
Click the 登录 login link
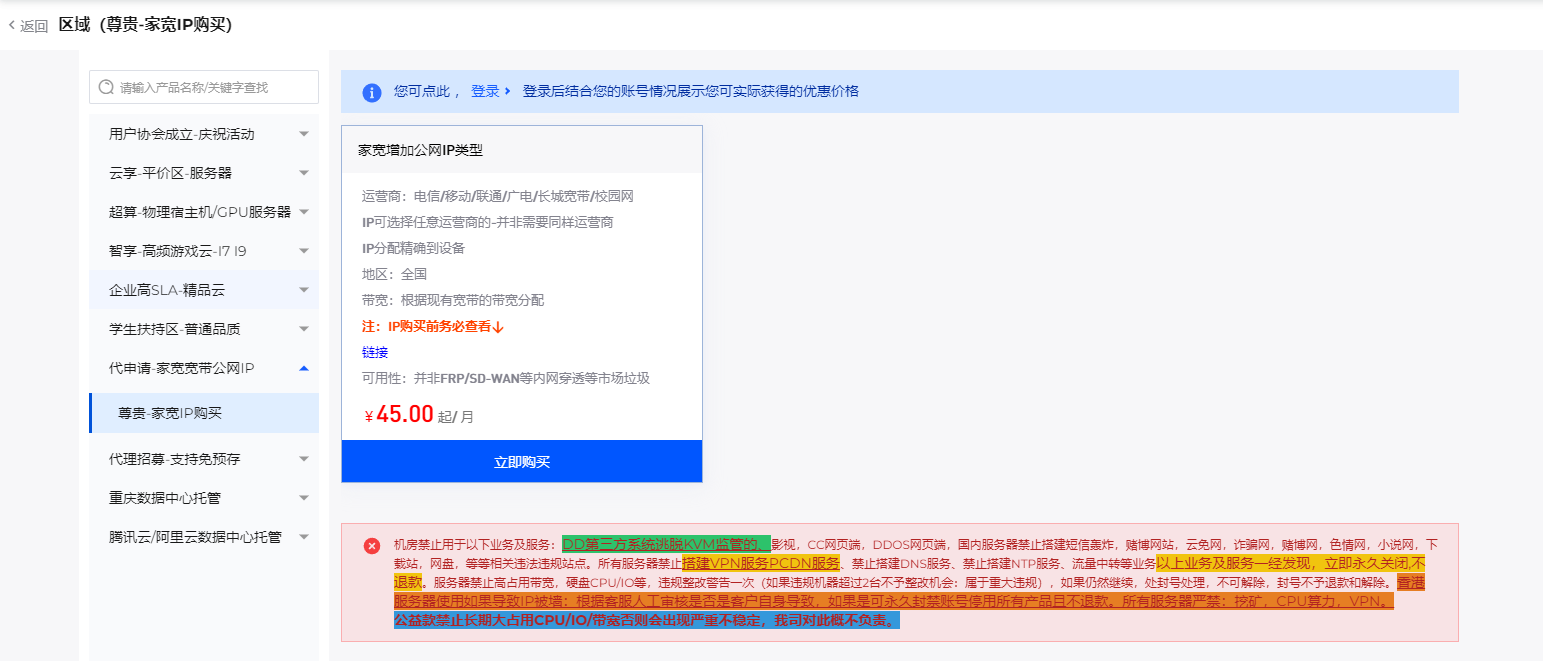[x=485, y=91]
